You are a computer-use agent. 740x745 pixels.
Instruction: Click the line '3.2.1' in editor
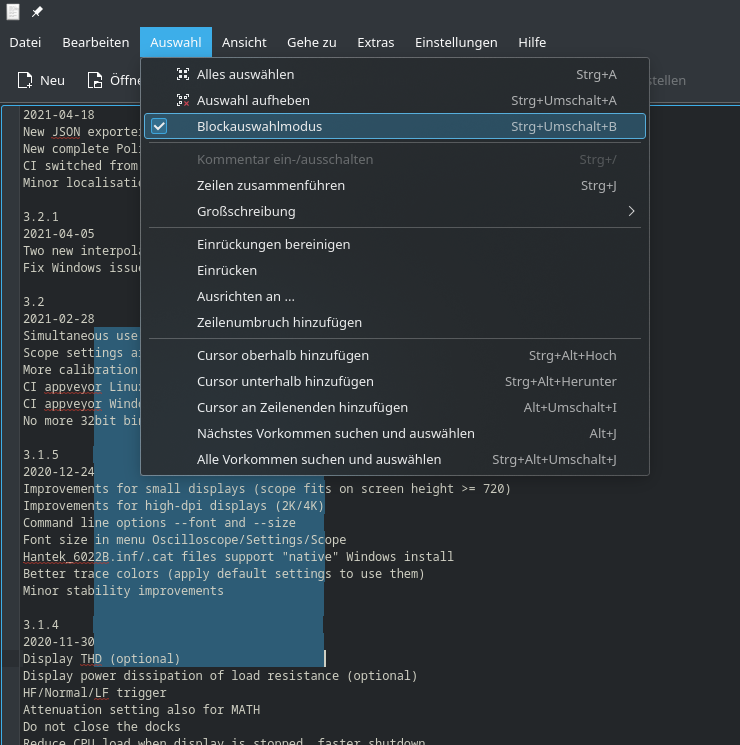(x=41, y=217)
